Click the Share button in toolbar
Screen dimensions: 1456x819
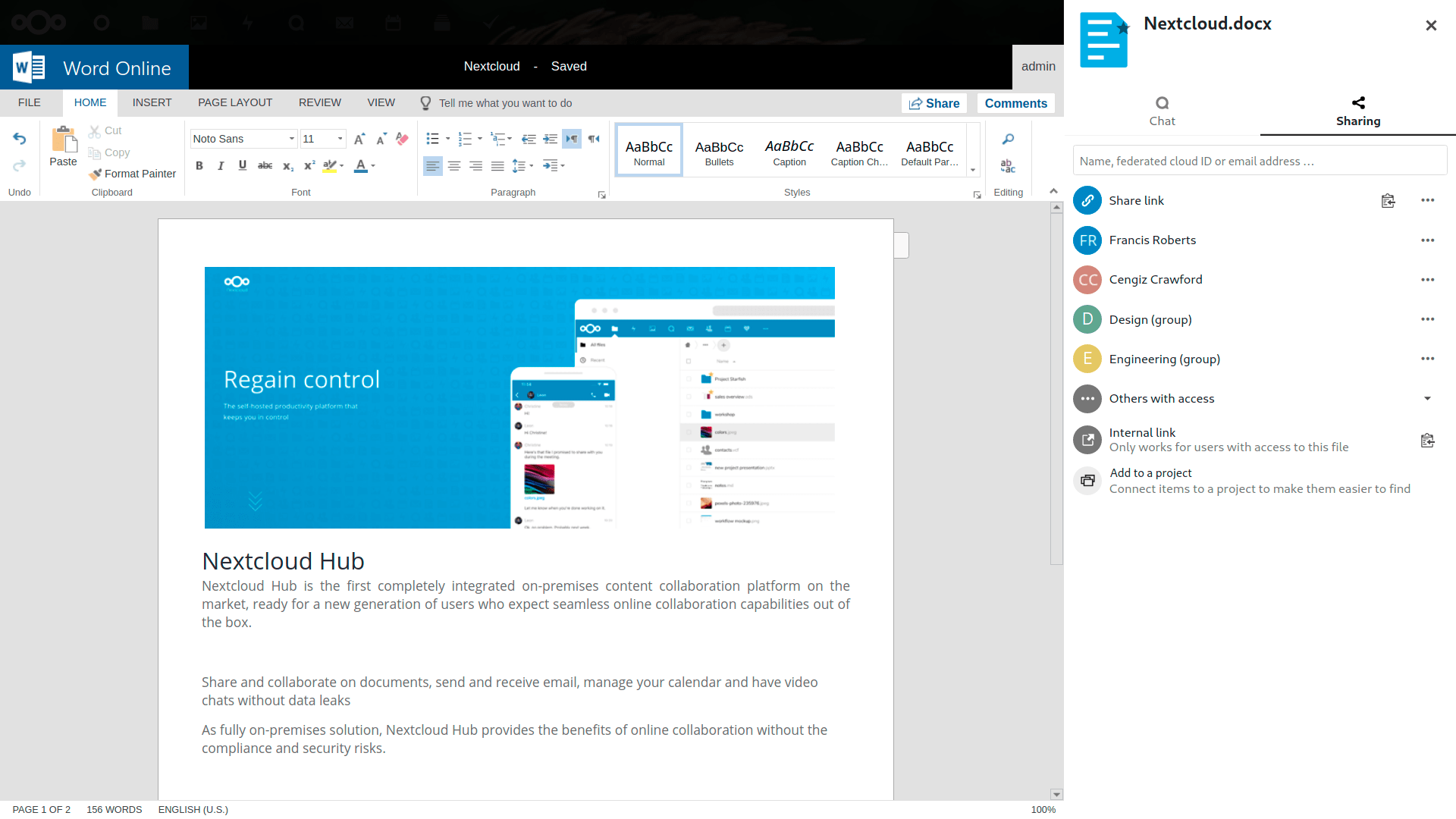[934, 103]
